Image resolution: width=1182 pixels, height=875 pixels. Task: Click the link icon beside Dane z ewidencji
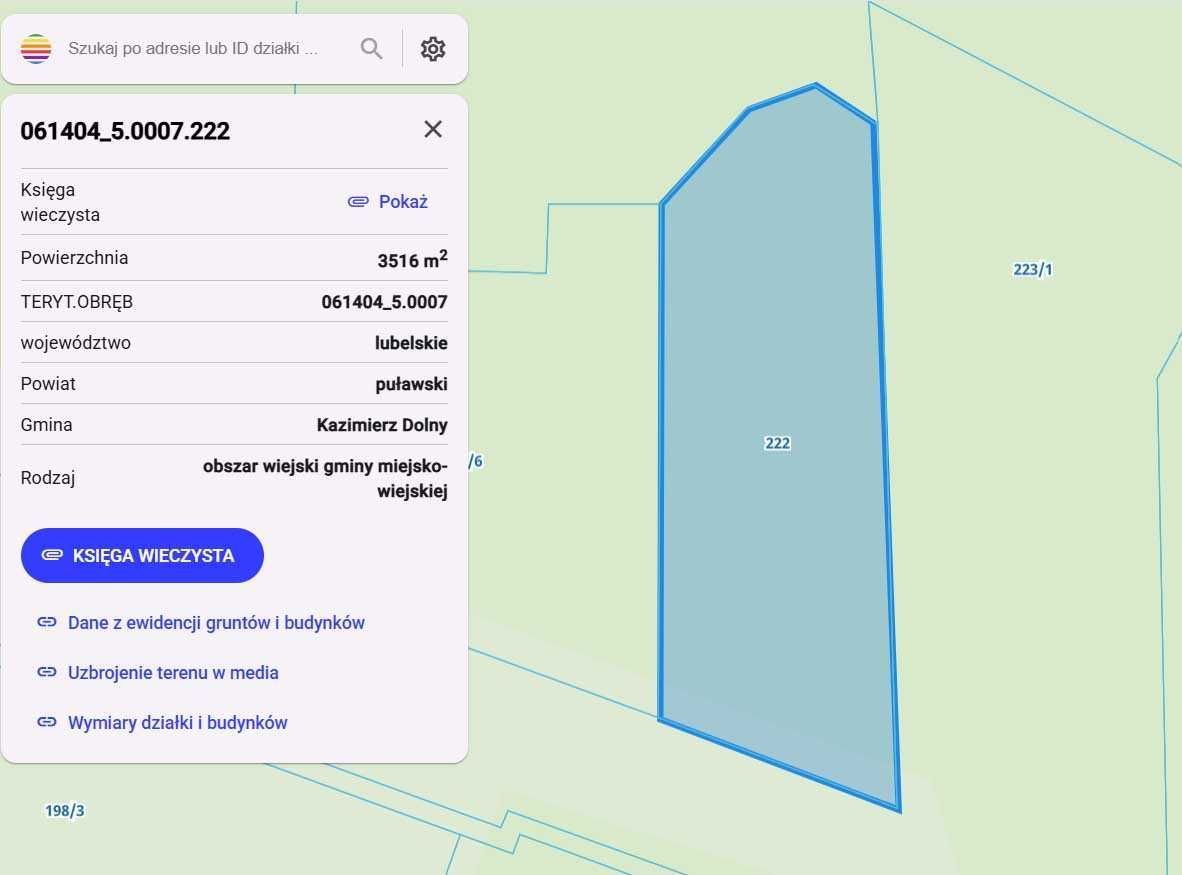pyautogui.click(x=46, y=621)
